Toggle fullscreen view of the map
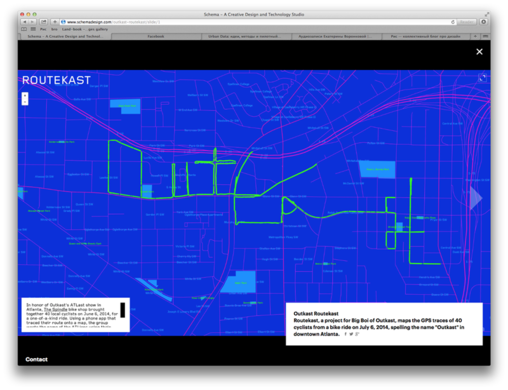508x390 pixels. tap(482, 78)
